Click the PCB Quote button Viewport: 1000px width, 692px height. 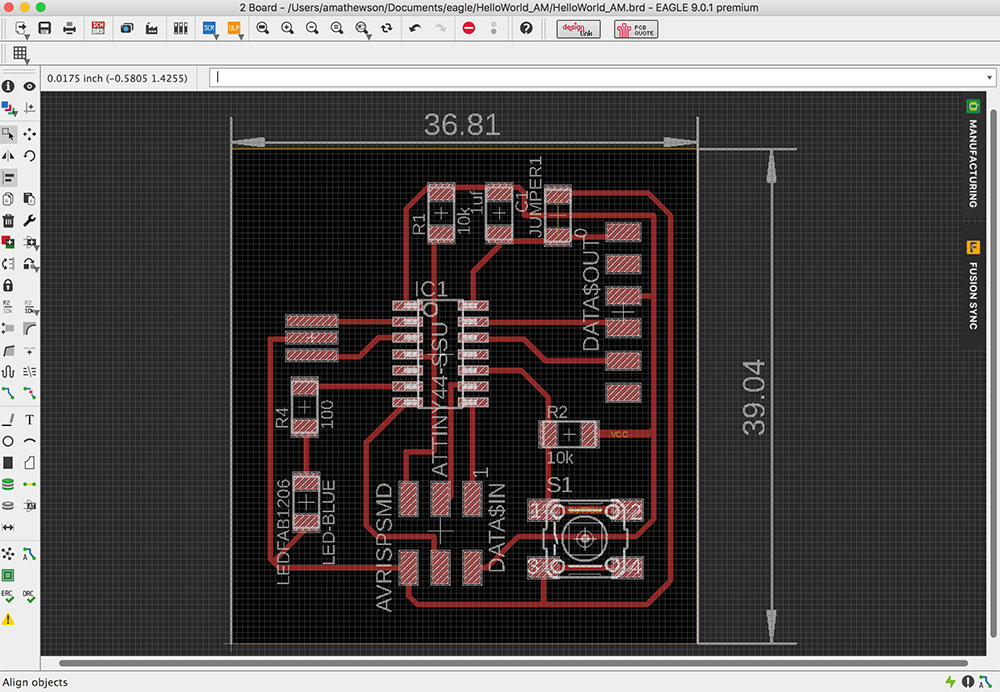point(636,28)
